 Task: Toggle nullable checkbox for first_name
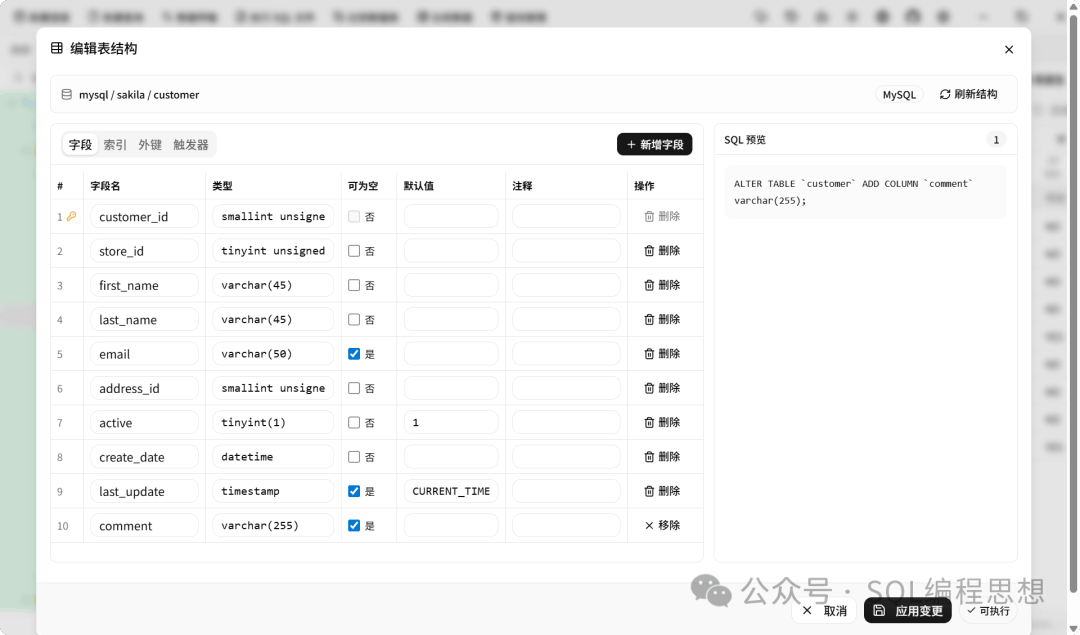point(354,285)
